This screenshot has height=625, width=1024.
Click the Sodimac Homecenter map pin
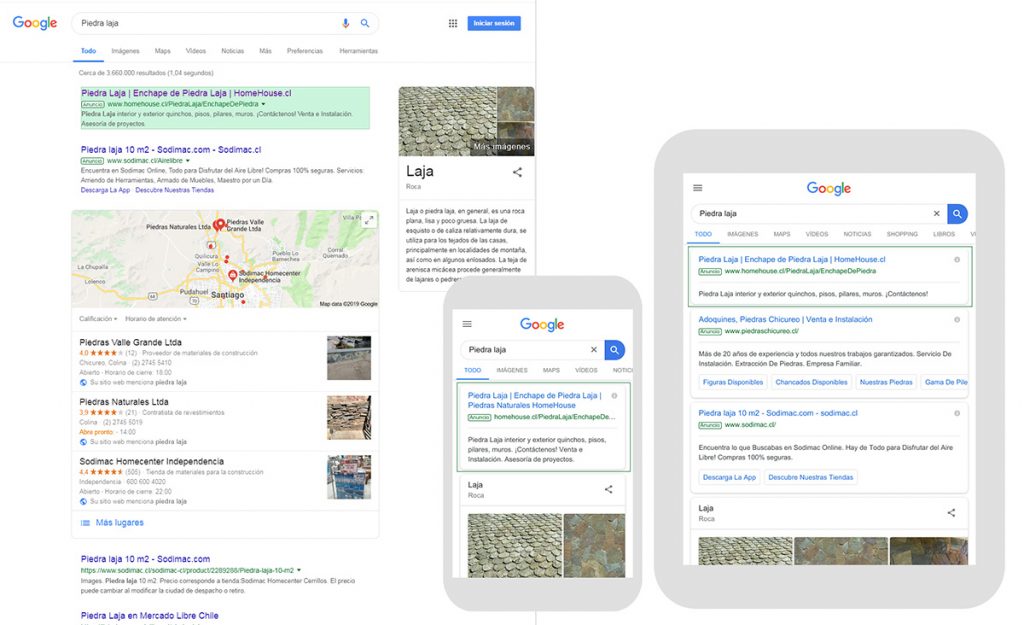pyautogui.click(x=232, y=276)
